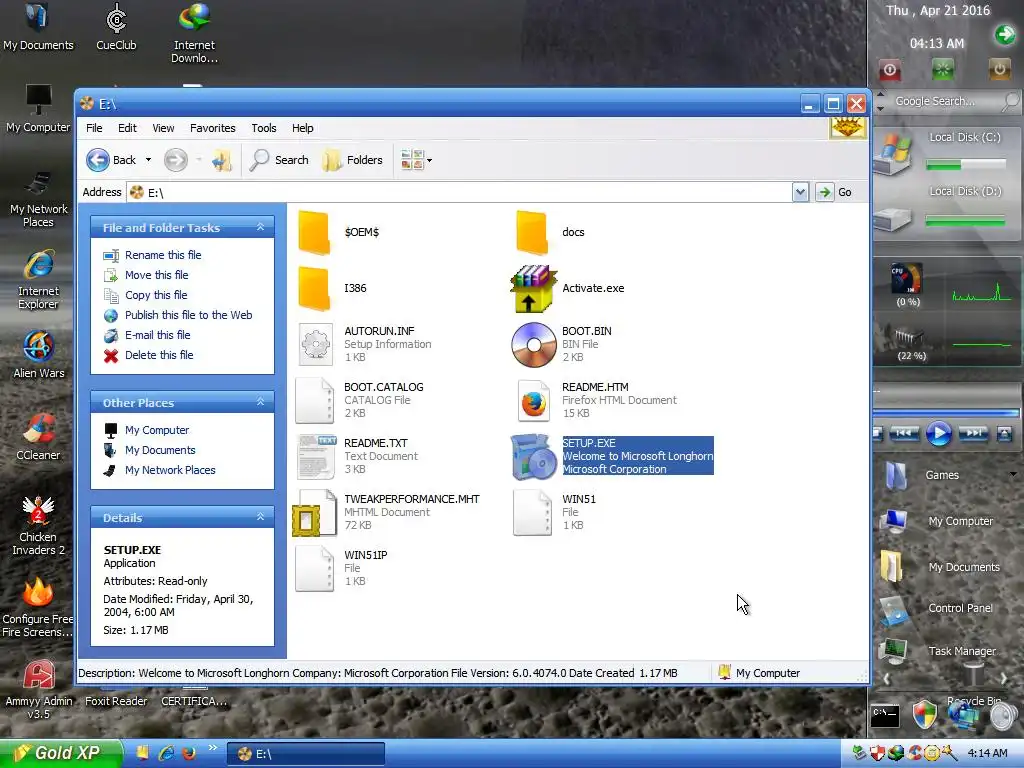Click the E:\ taskbar window button

click(x=306, y=754)
